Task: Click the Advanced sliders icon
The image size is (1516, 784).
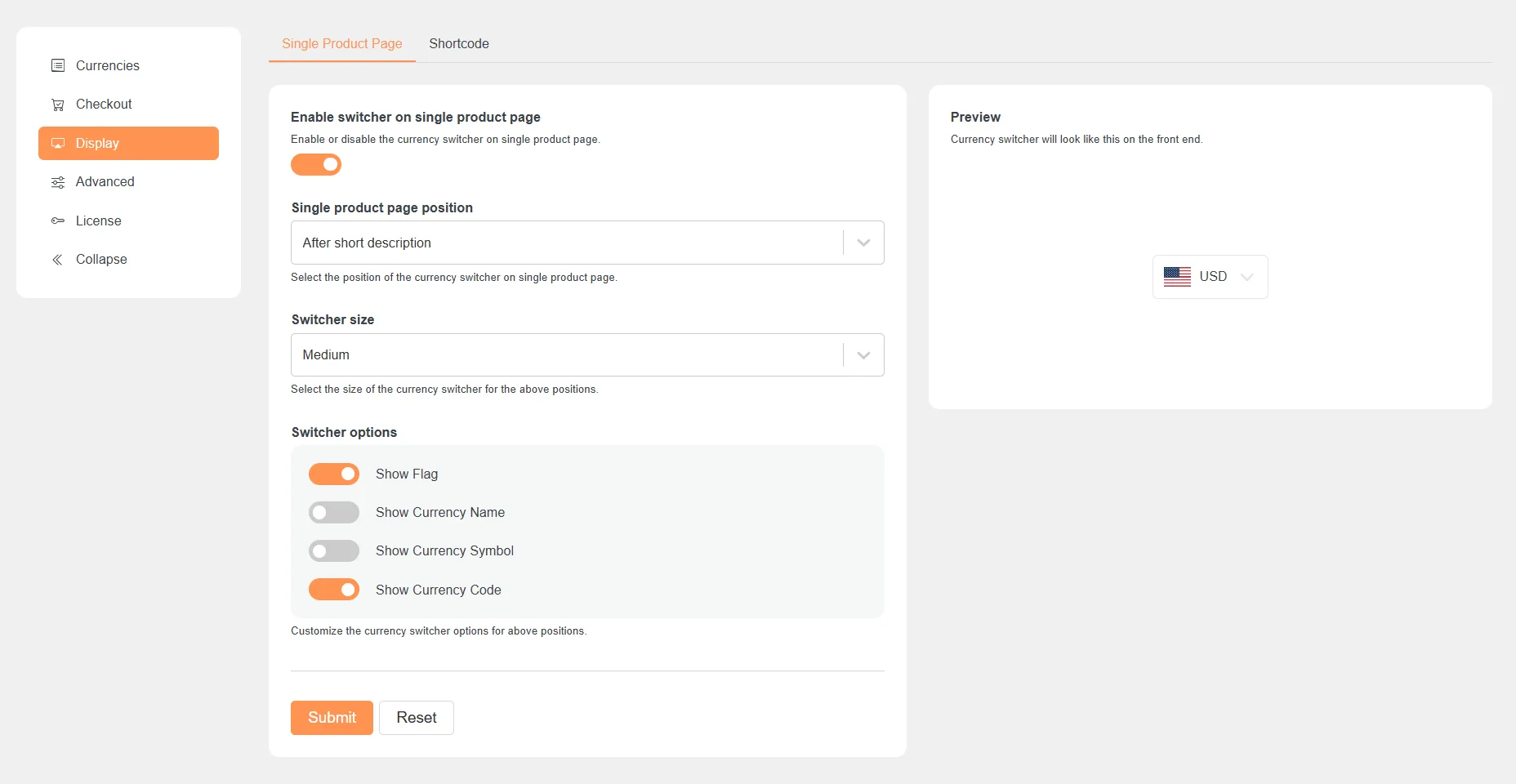Action: point(58,182)
